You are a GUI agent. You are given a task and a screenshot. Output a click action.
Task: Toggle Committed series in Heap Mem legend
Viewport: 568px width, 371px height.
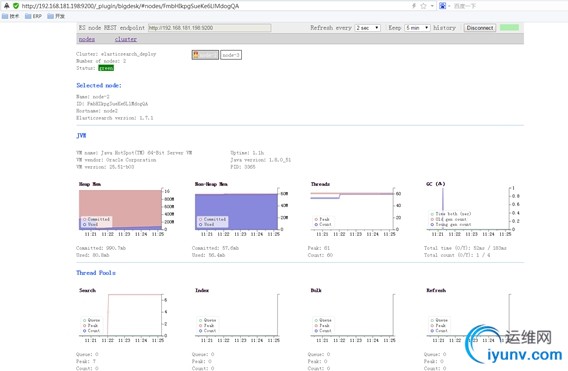click(96, 219)
